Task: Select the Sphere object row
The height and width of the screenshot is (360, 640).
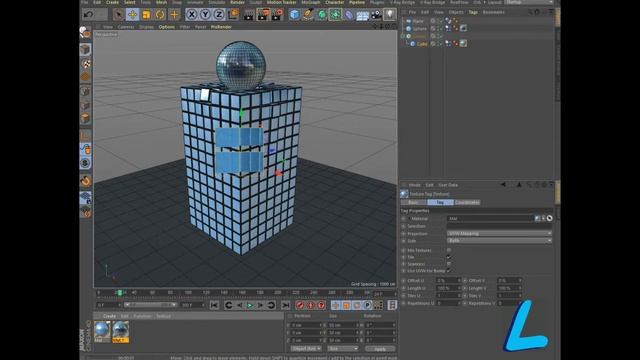Action: tap(420, 29)
